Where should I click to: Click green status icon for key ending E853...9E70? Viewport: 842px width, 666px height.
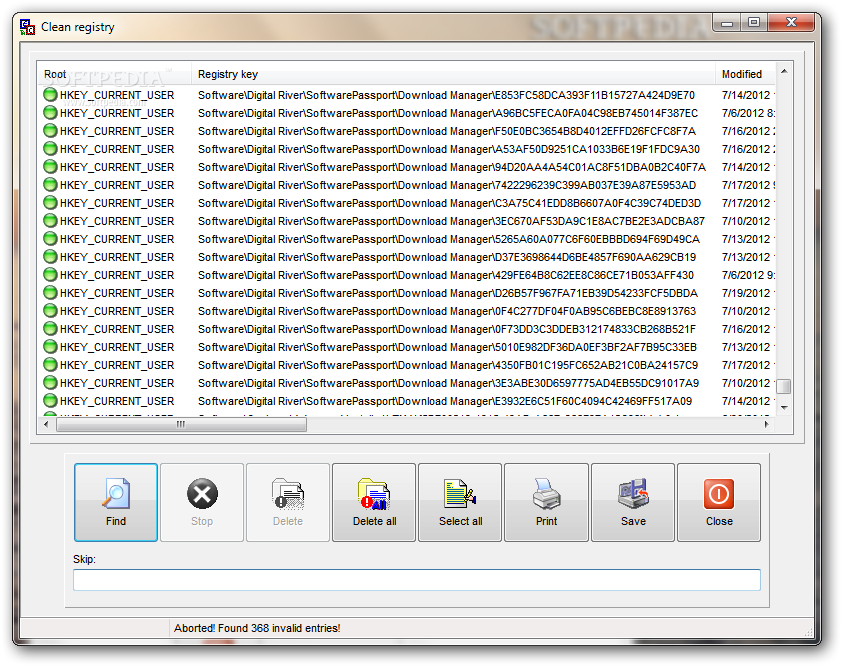click(x=50, y=95)
